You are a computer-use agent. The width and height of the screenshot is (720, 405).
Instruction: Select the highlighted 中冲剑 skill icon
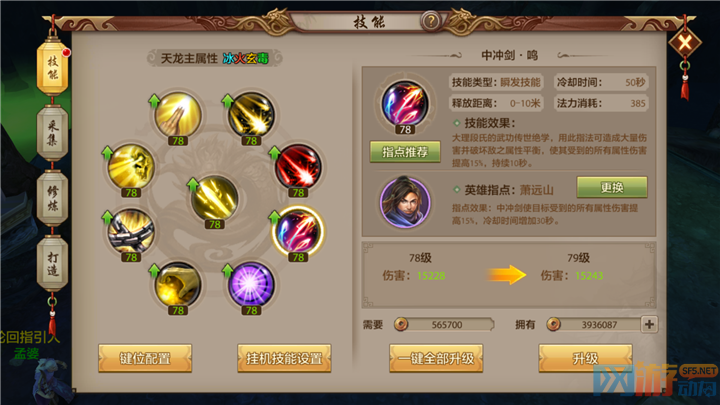tap(298, 231)
